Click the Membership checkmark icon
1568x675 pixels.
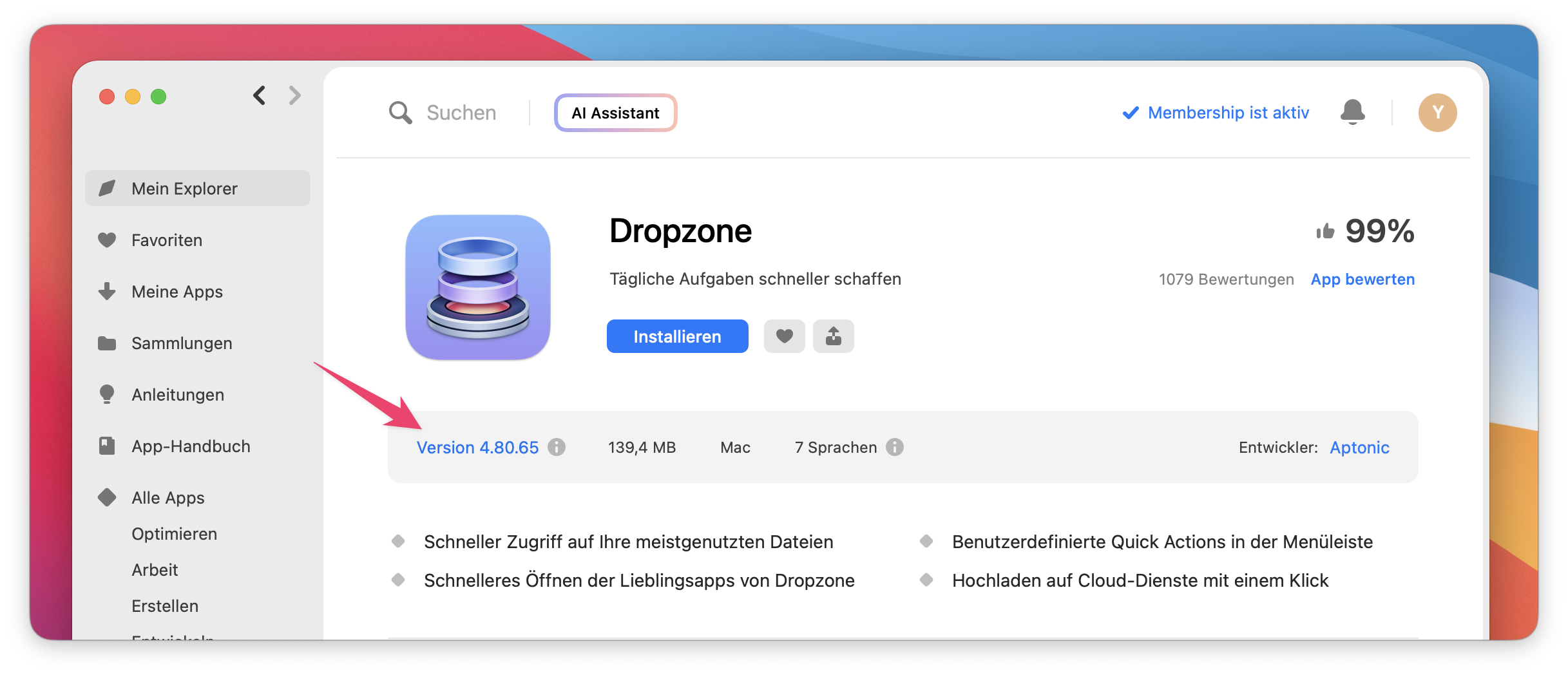1131,113
